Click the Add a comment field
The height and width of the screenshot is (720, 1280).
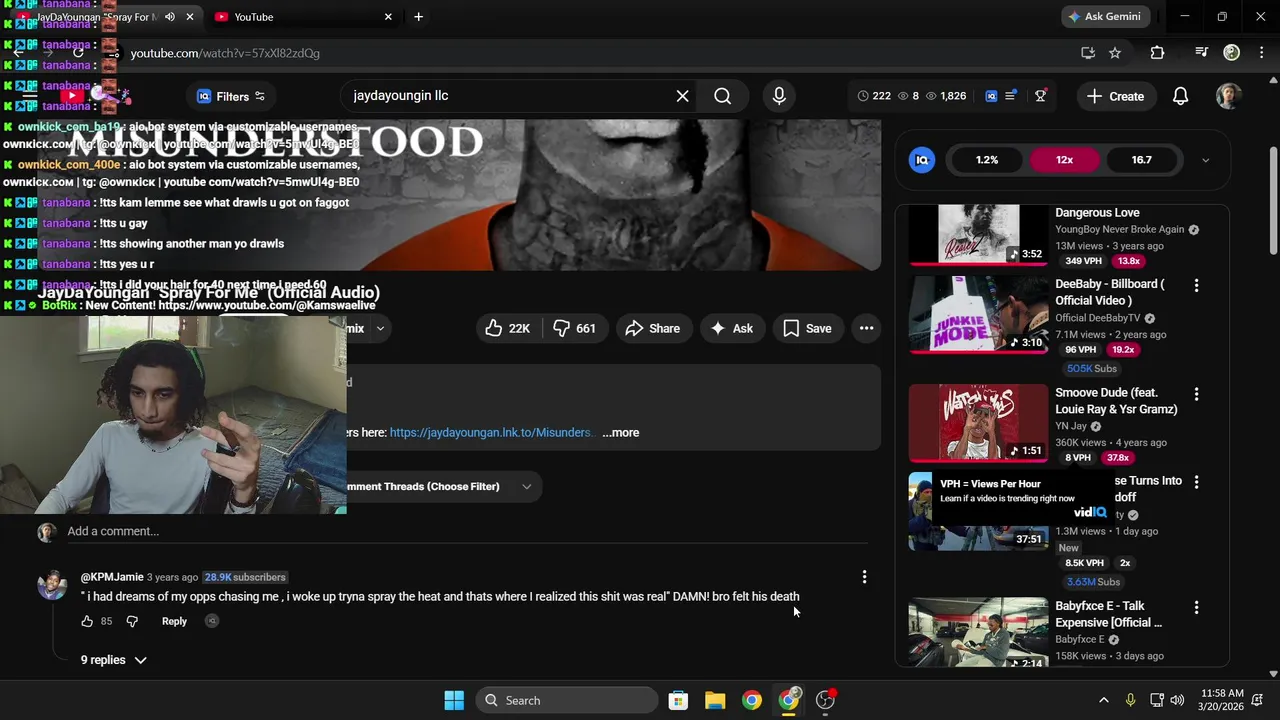(467, 531)
